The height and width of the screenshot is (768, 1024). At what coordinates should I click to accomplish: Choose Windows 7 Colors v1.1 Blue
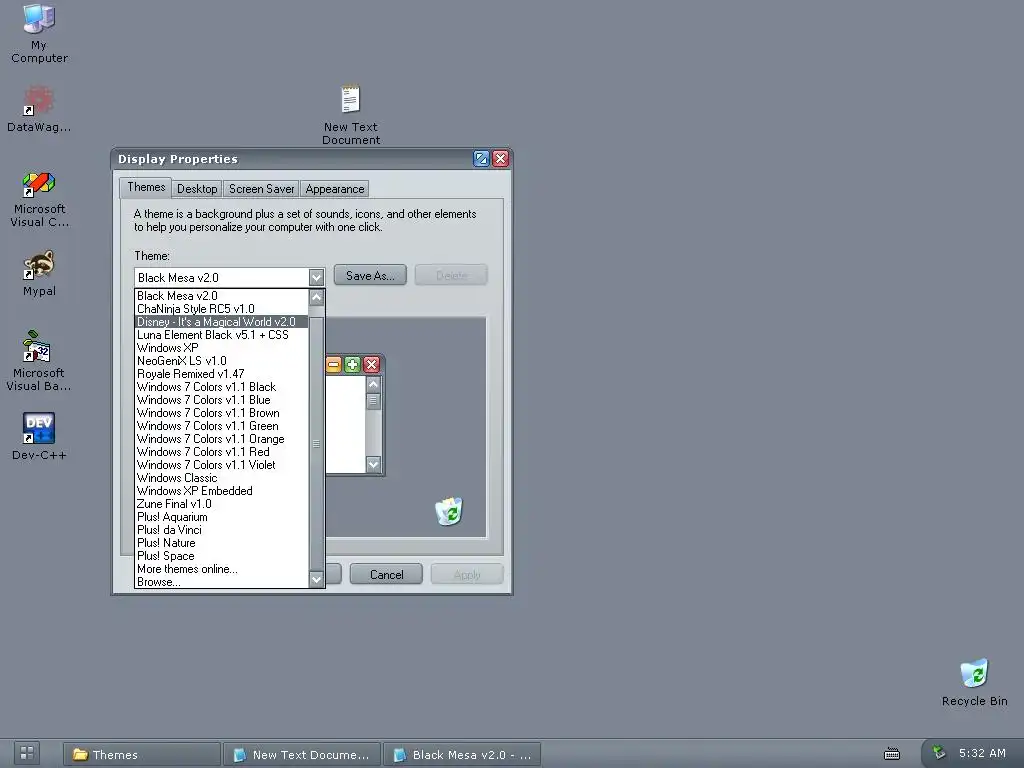[221, 400]
